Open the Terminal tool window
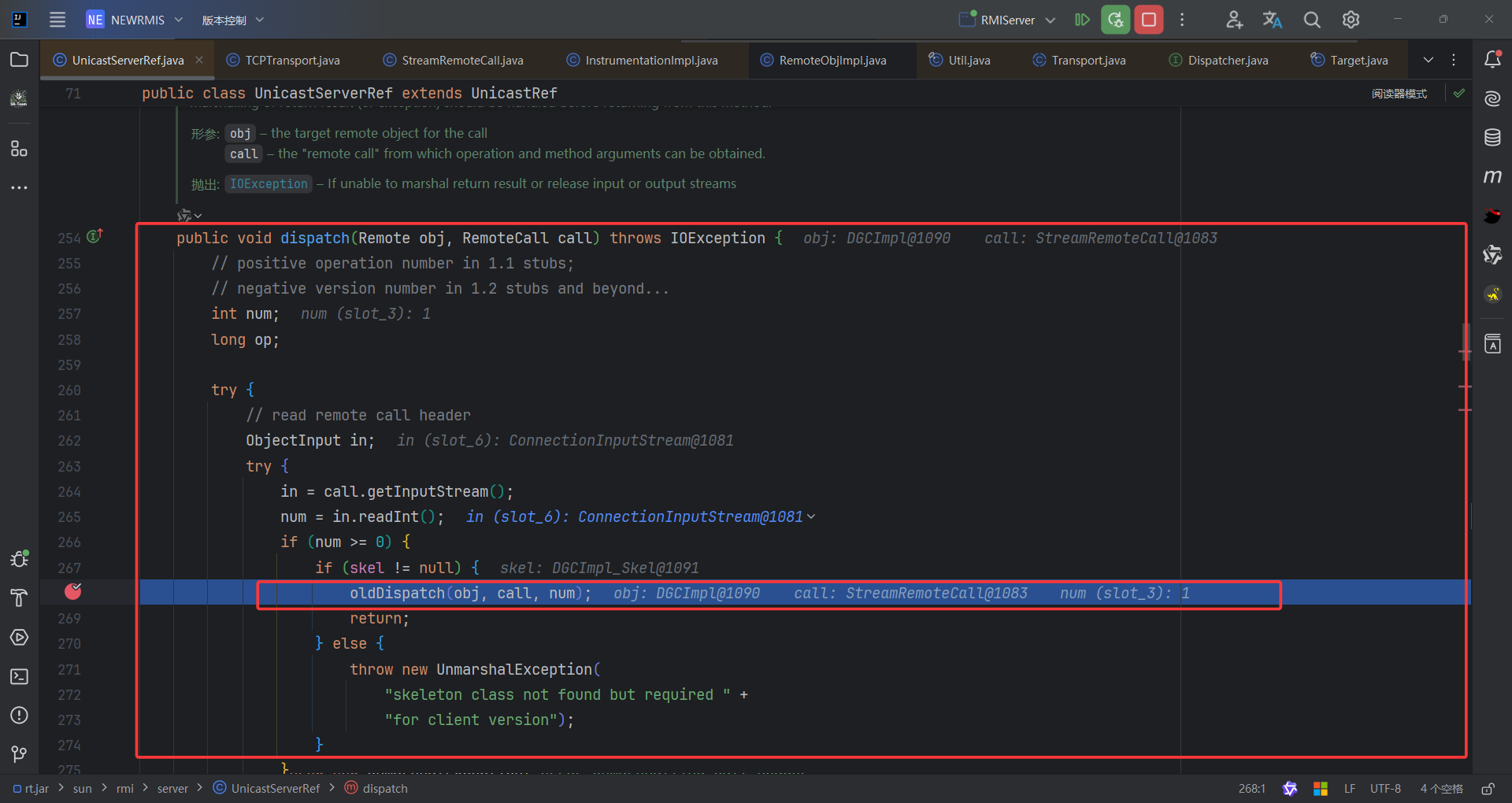This screenshot has width=1512, height=803. click(20, 676)
